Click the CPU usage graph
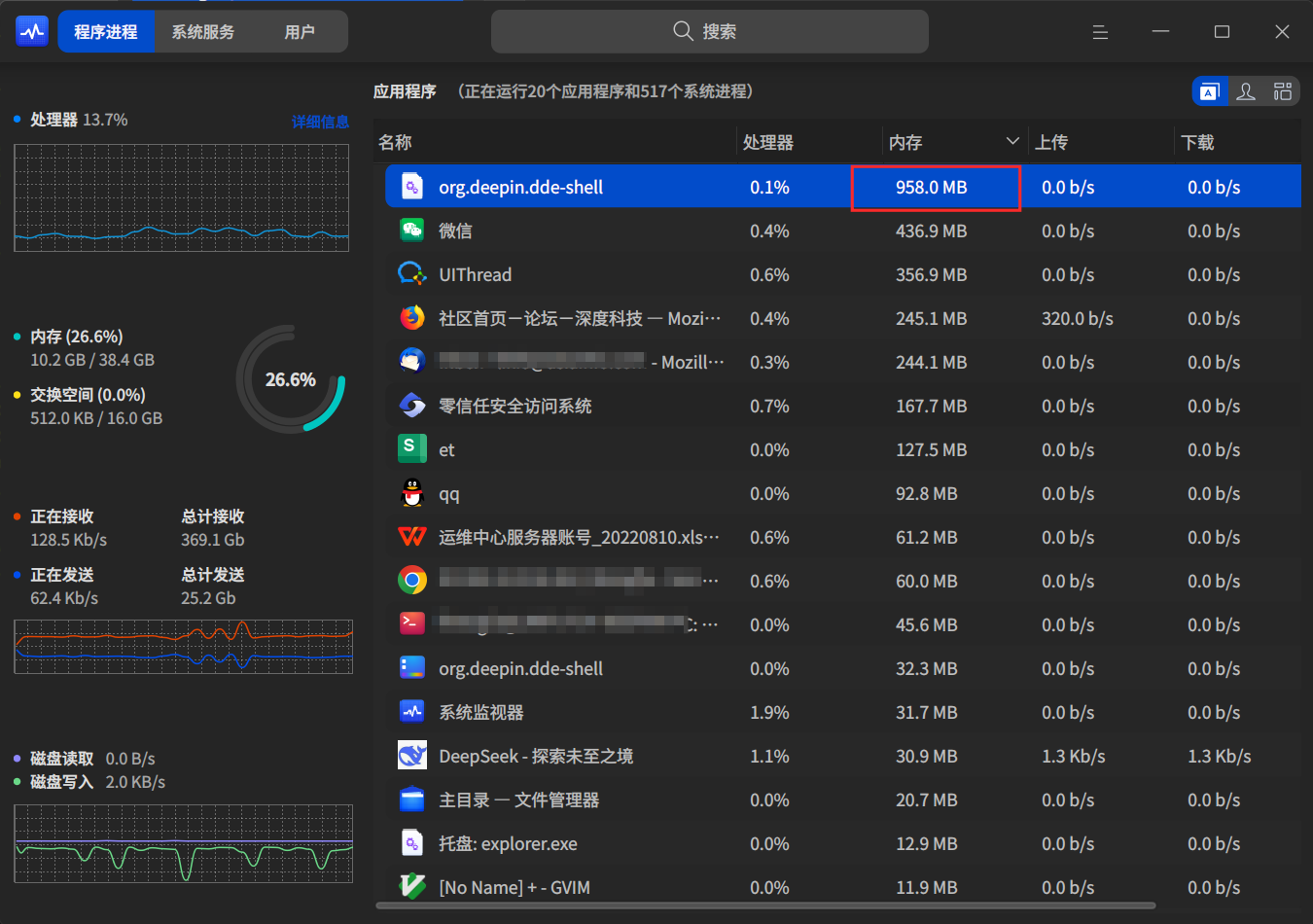The image size is (1313, 924). [182, 197]
